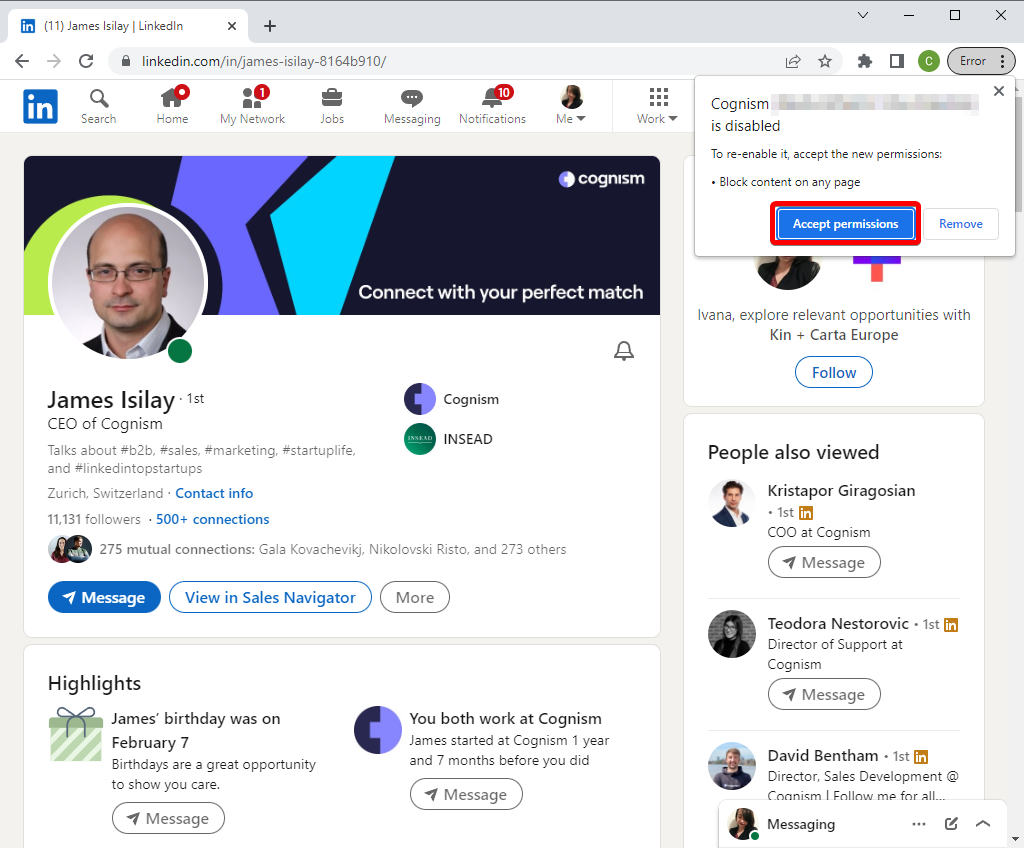Screen dimensions: 1024x848
Task: View 275 mutual connections
Action: click(332, 549)
